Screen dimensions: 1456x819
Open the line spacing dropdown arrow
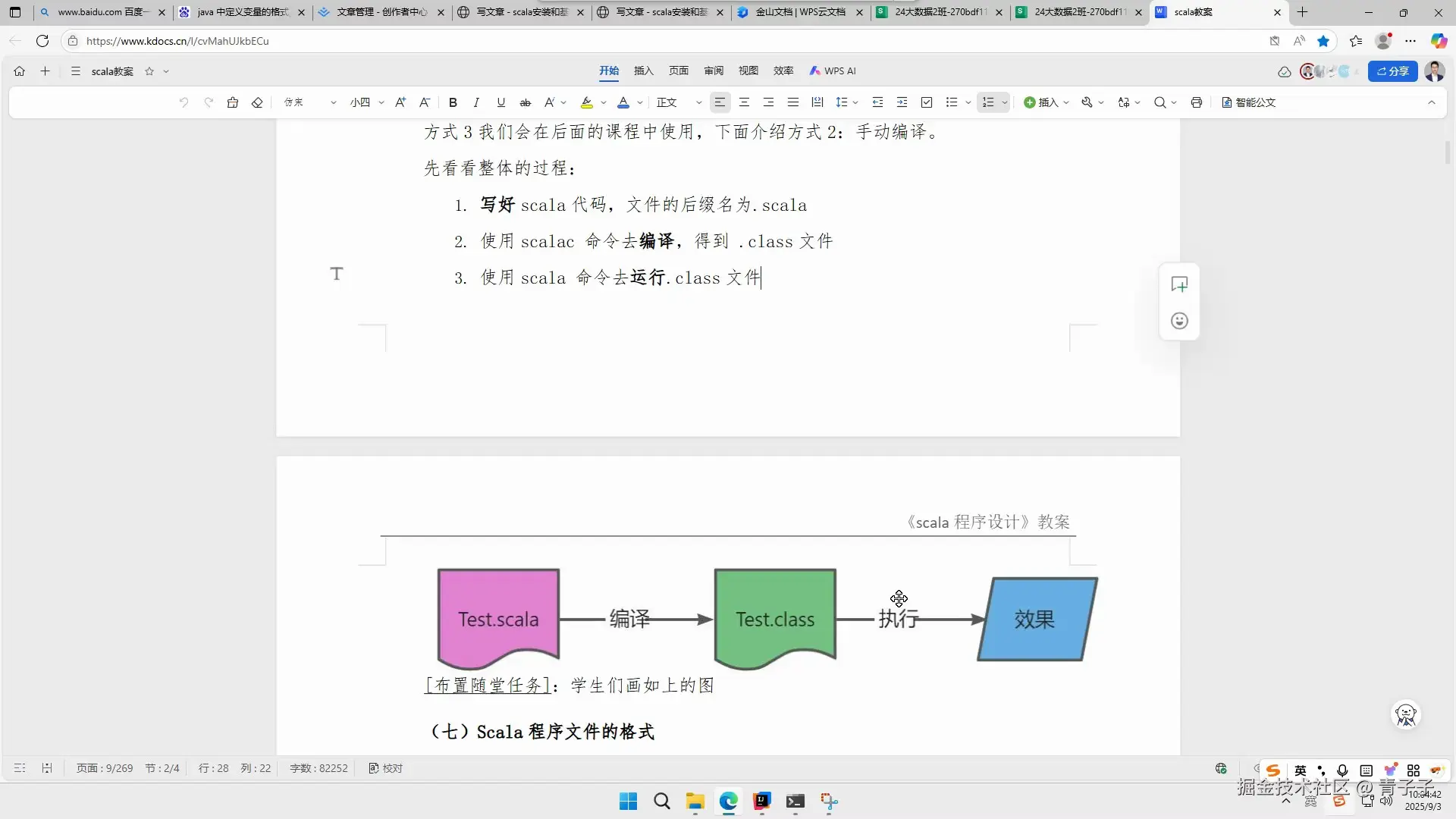pos(855,102)
